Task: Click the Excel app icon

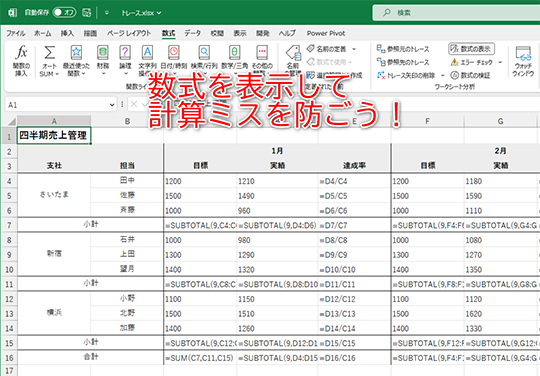Action: [12, 13]
